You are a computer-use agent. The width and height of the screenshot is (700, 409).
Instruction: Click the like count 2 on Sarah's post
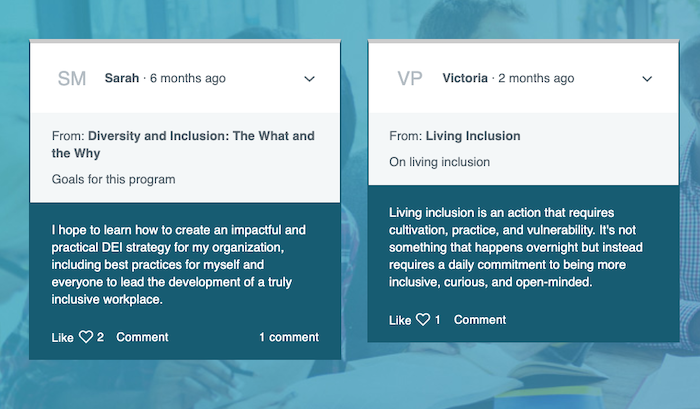100,337
